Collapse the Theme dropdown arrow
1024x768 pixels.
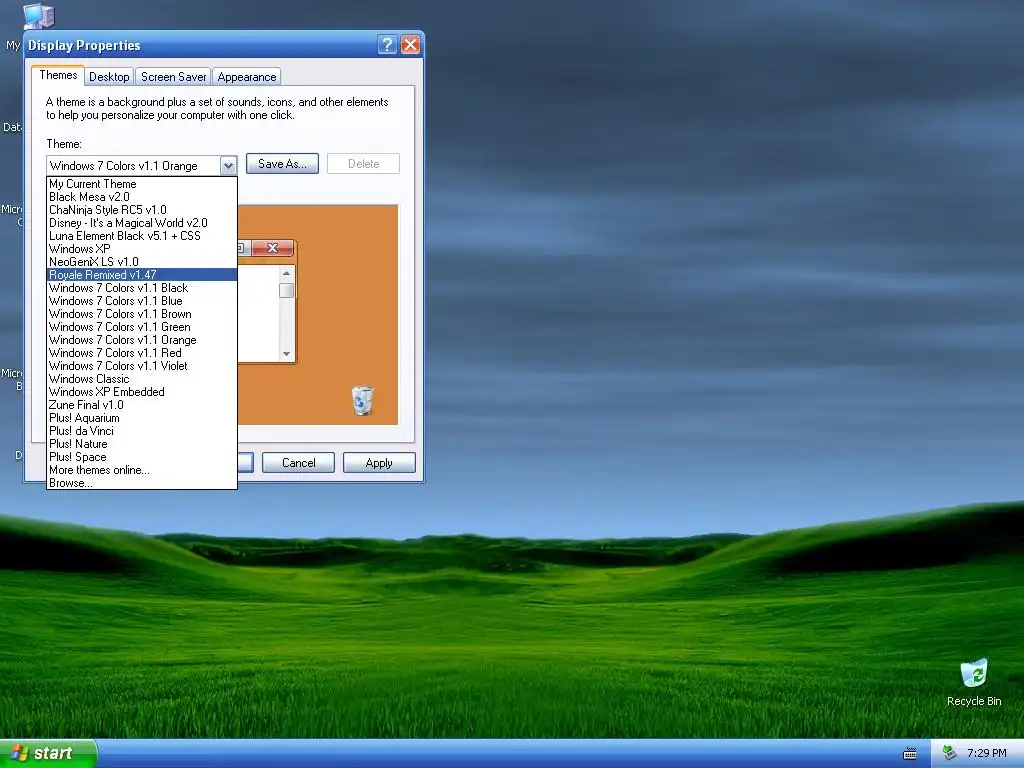(x=228, y=165)
